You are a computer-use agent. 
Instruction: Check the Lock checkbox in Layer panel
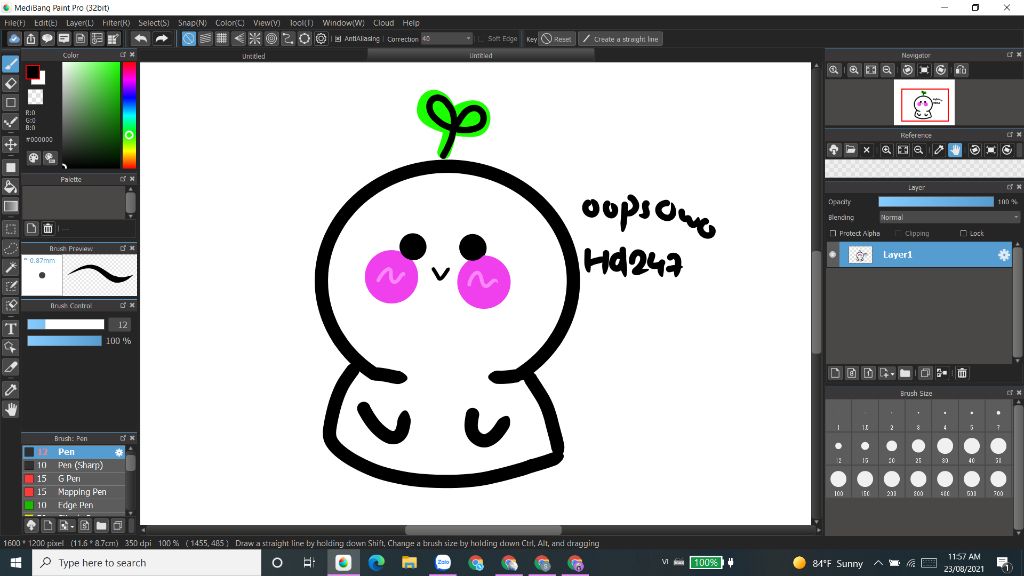coord(963,233)
